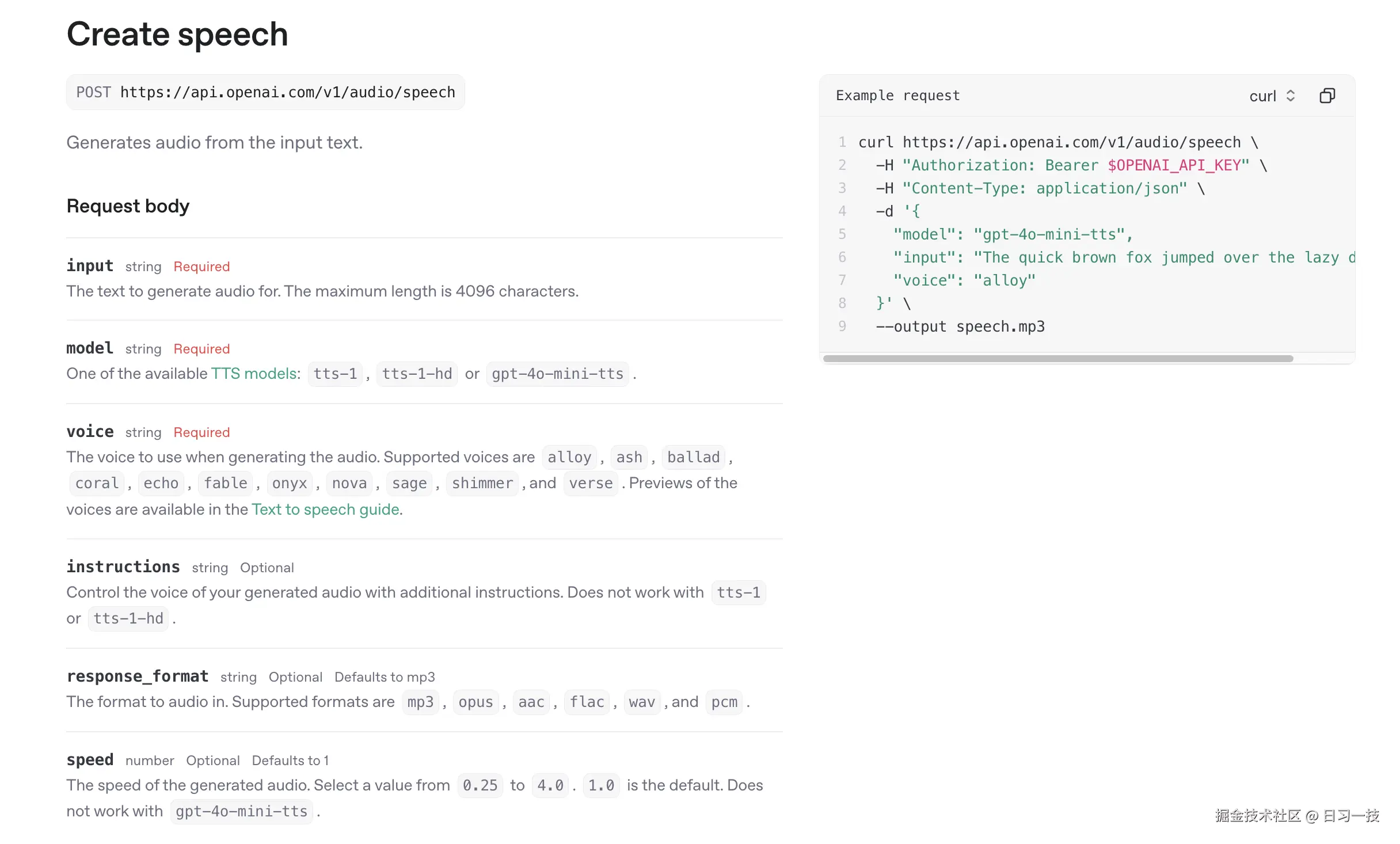Select the ballad voice pill
Viewport: 1400px width, 844px height.
pos(693,457)
